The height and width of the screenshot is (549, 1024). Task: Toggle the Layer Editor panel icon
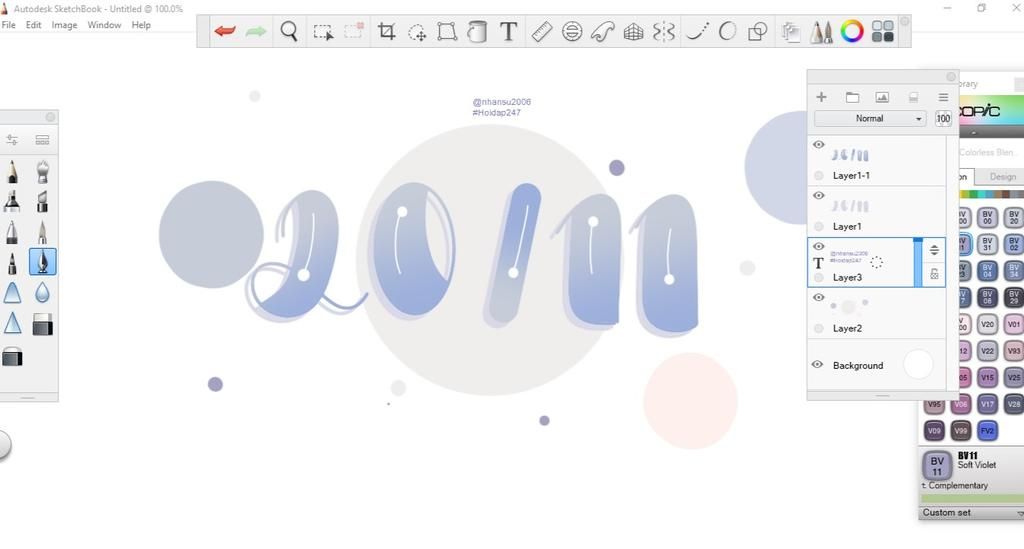(x=790, y=32)
